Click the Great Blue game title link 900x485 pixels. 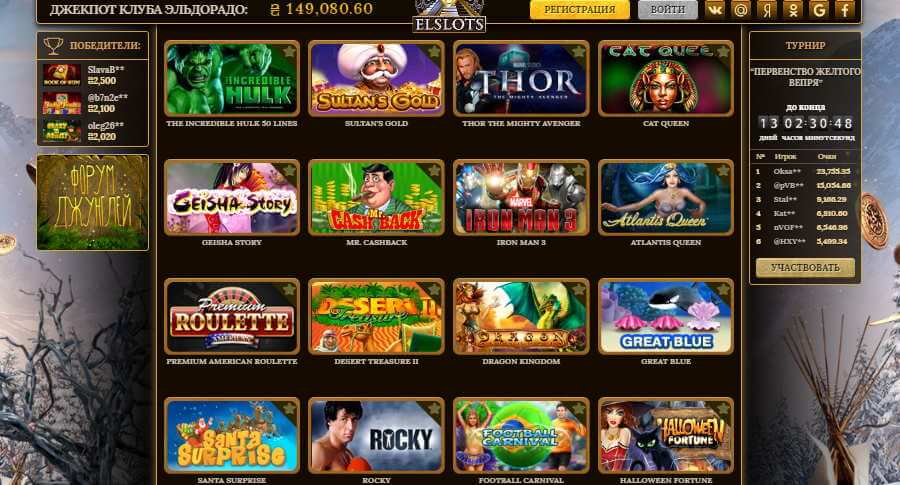(666, 362)
